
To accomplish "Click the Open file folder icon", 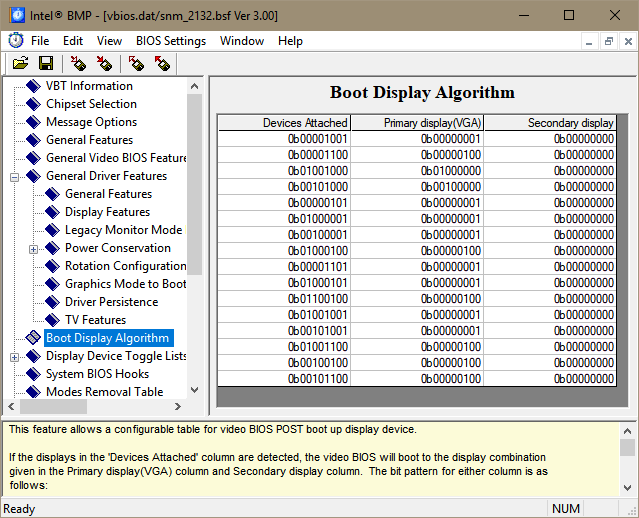I will (x=20, y=63).
